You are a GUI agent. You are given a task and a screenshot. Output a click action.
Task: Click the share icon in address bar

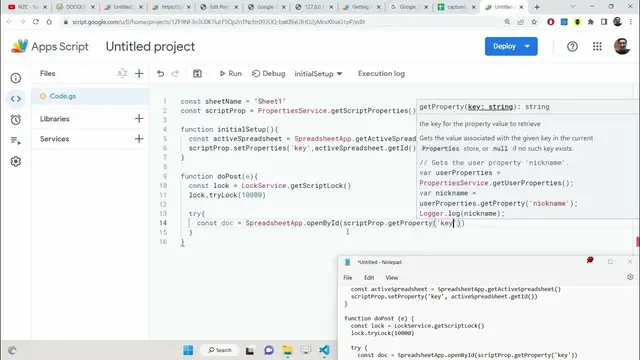coord(520,22)
